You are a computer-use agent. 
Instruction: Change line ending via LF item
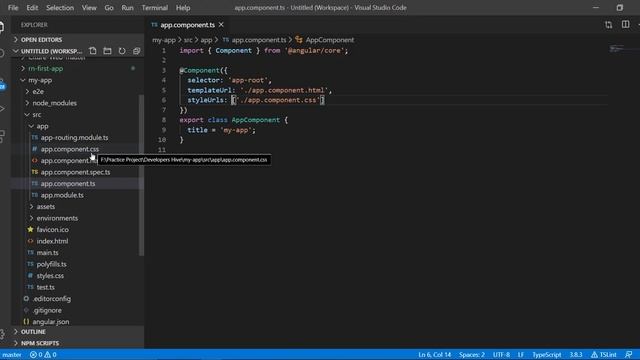coord(521,355)
